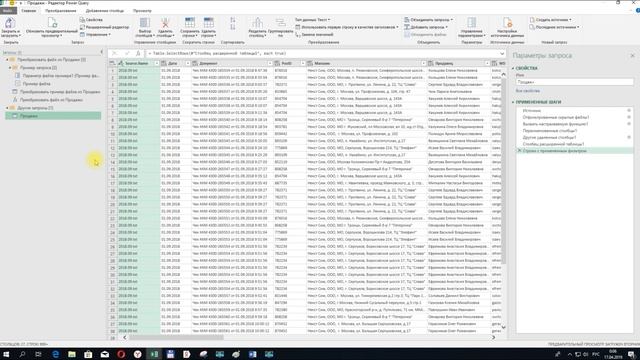This screenshot has width=640, height=360.
Task: Click the Choose Columns icon
Action: [144, 23]
